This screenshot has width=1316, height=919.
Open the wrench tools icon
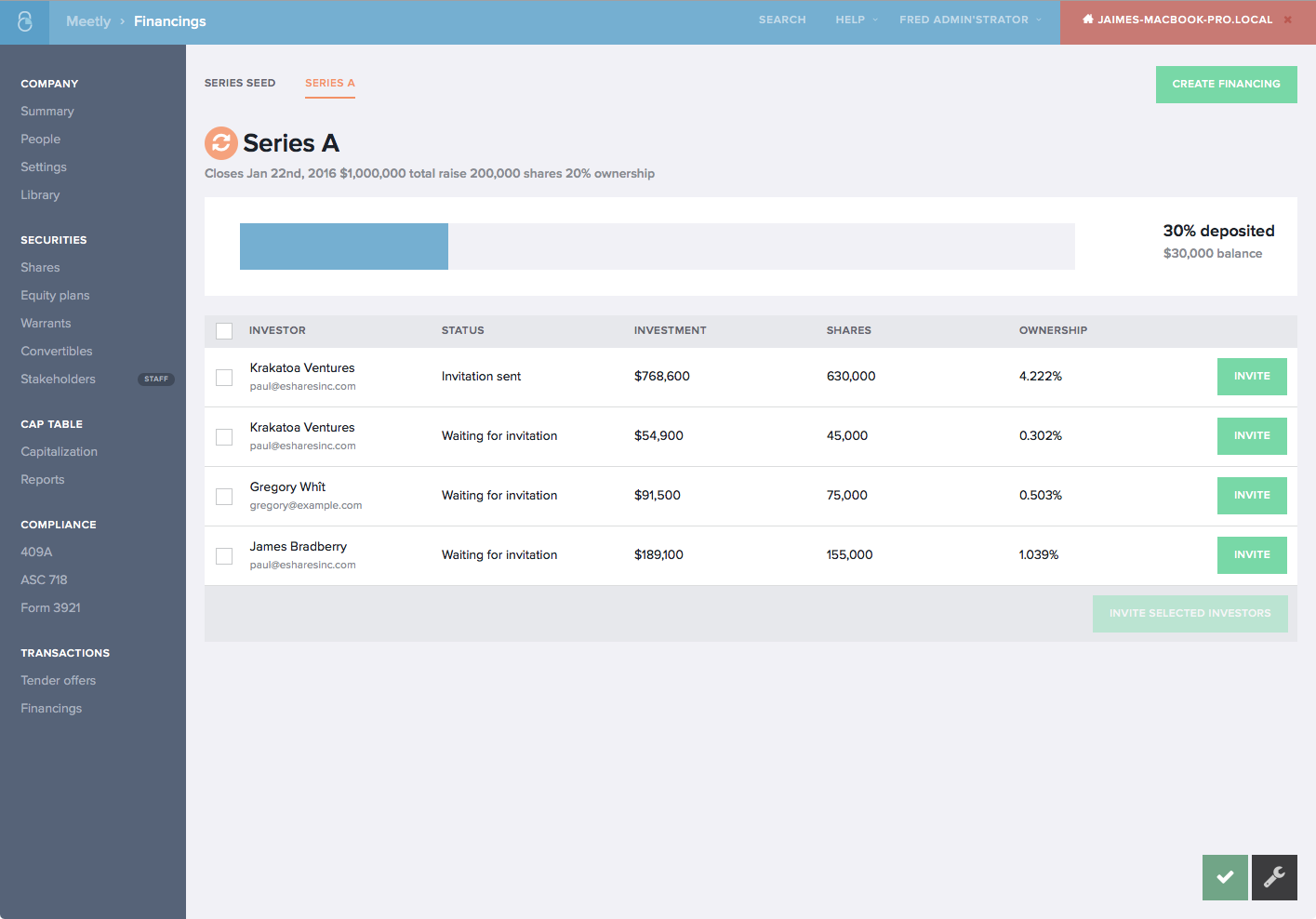click(1274, 877)
